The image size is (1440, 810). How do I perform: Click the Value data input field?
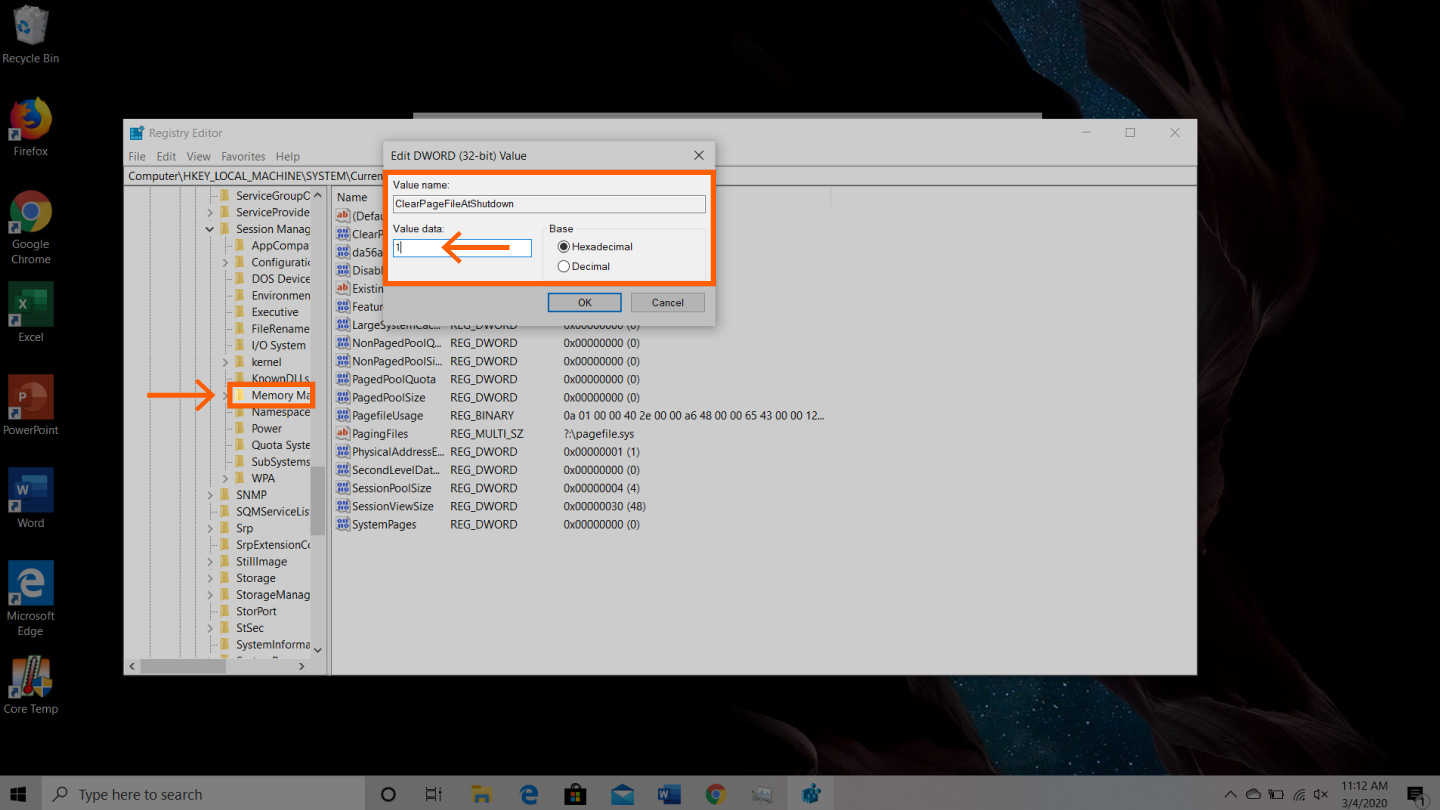pyautogui.click(x=462, y=247)
